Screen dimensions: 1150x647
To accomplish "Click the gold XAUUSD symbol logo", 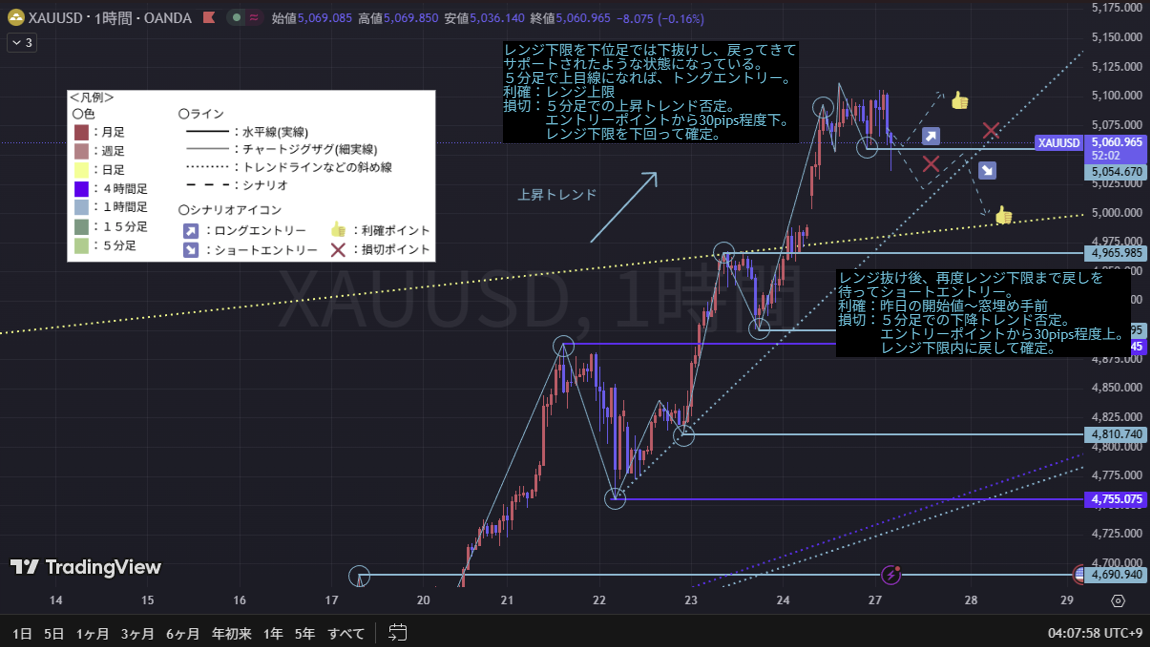I will click(16, 18).
